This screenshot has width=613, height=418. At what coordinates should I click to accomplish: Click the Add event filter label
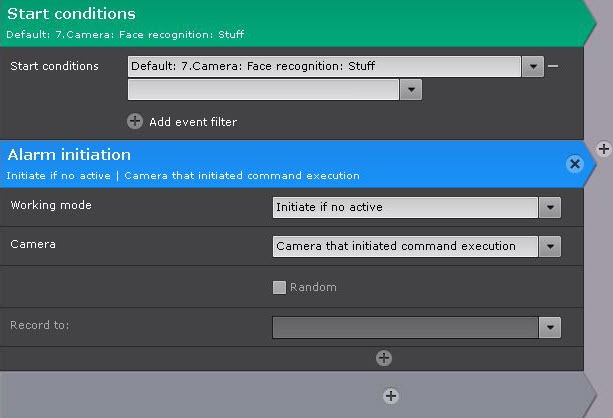(193, 122)
